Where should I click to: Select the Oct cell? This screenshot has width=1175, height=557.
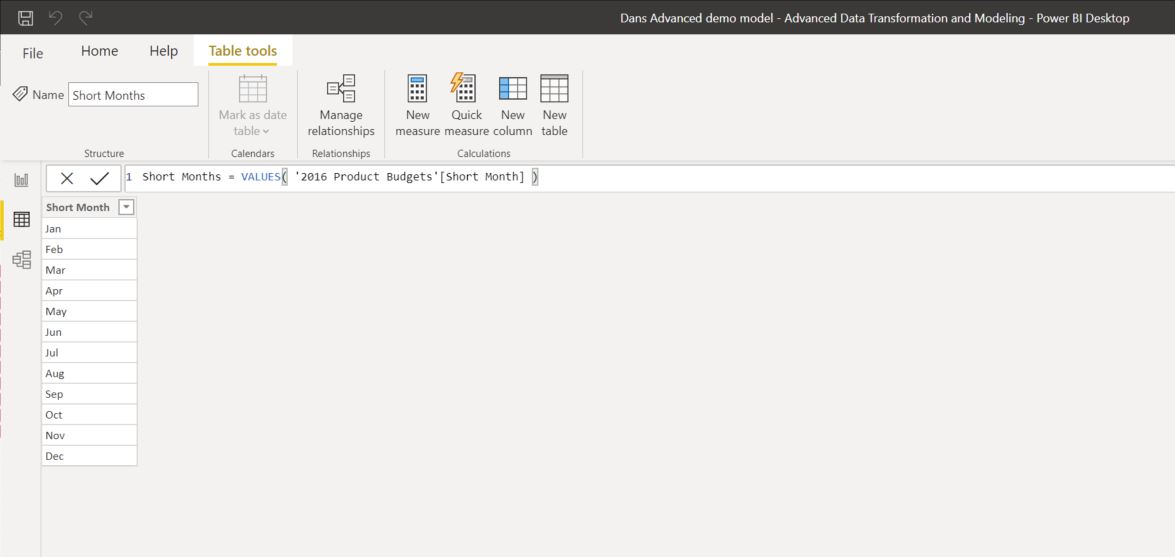click(x=89, y=415)
